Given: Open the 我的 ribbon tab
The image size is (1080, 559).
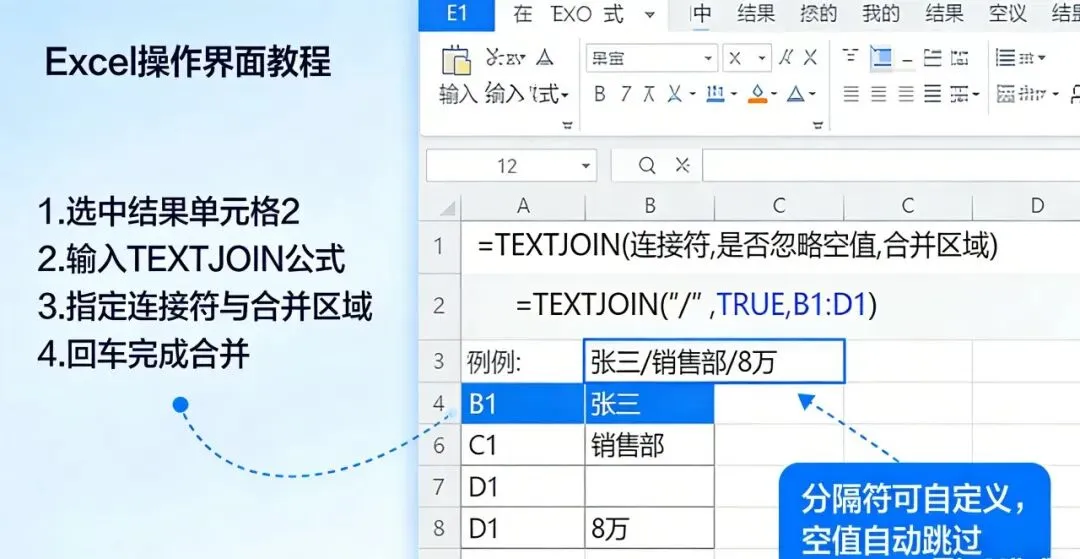Looking at the screenshot, I should [881, 14].
